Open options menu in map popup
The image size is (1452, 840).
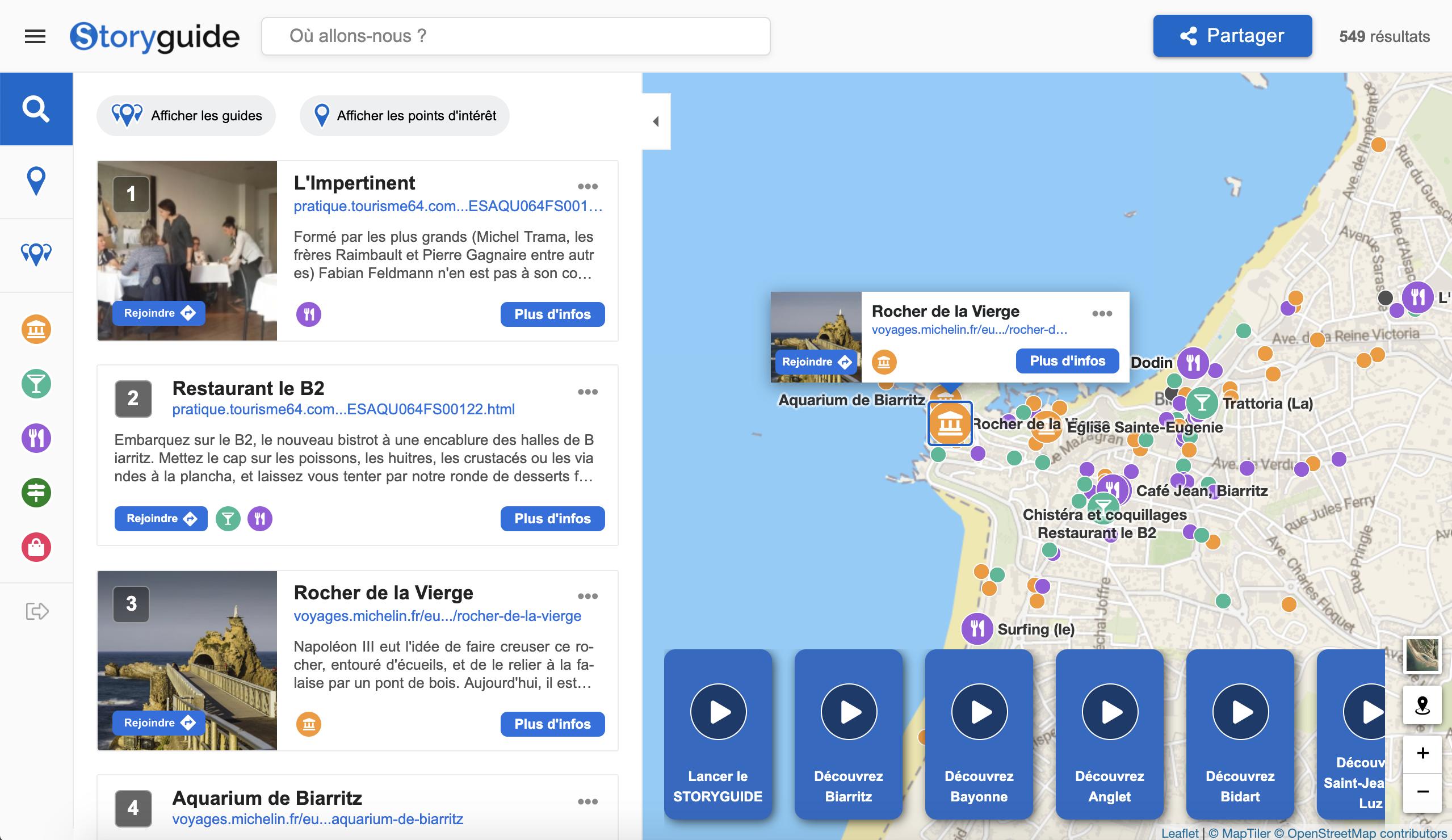click(1102, 313)
